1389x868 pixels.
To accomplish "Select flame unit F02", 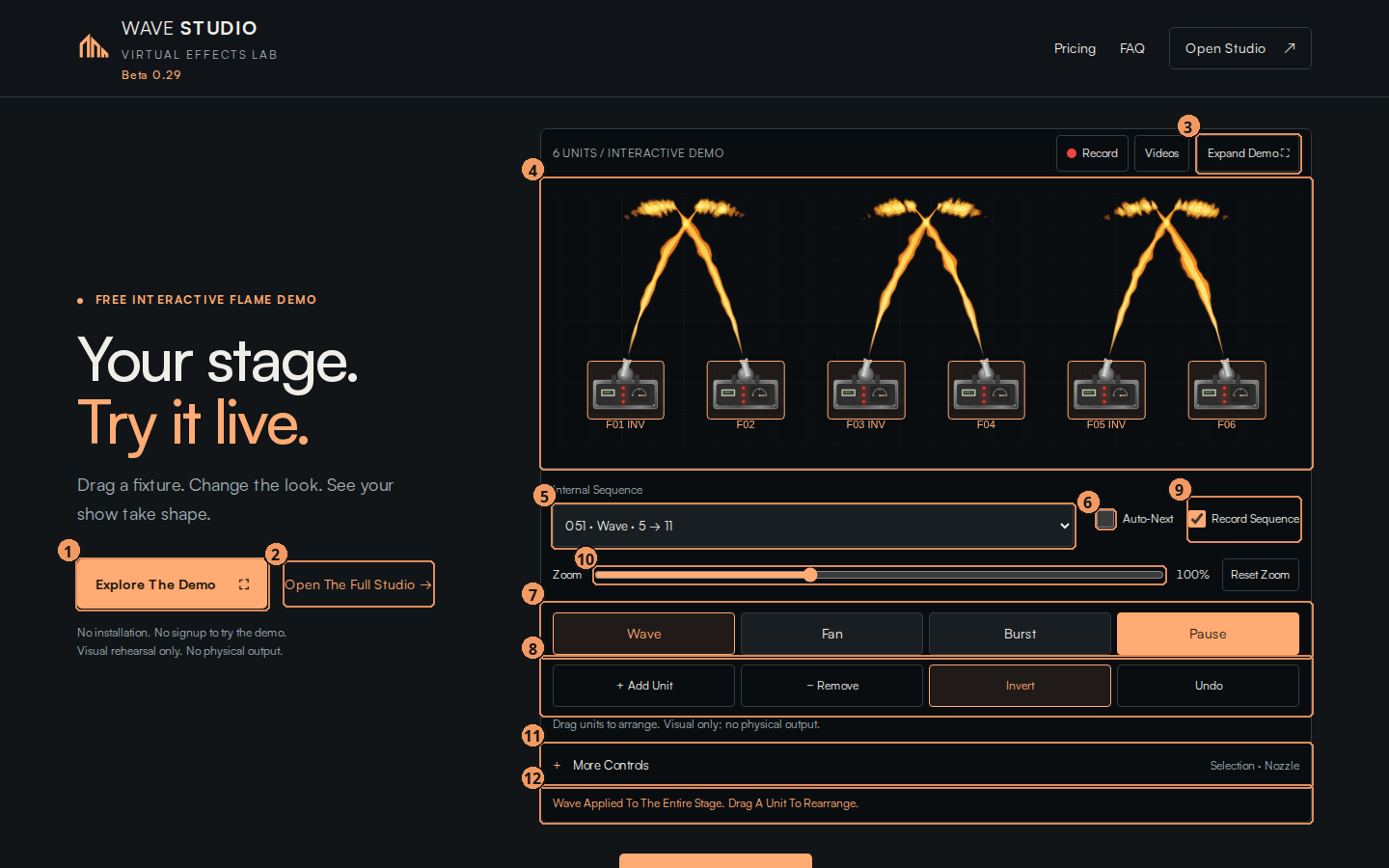I will click(x=746, y=390).
